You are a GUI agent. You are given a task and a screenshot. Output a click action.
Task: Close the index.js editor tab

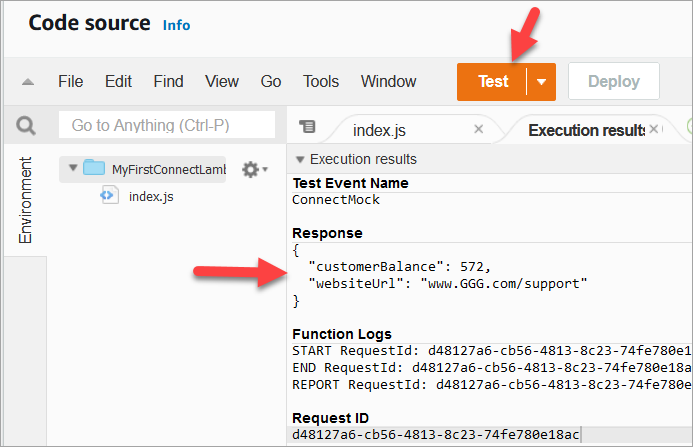point(478,129)
